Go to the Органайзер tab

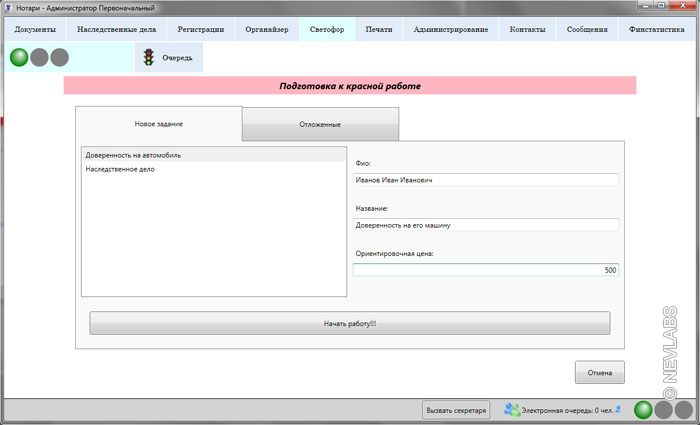coord(266,29)
